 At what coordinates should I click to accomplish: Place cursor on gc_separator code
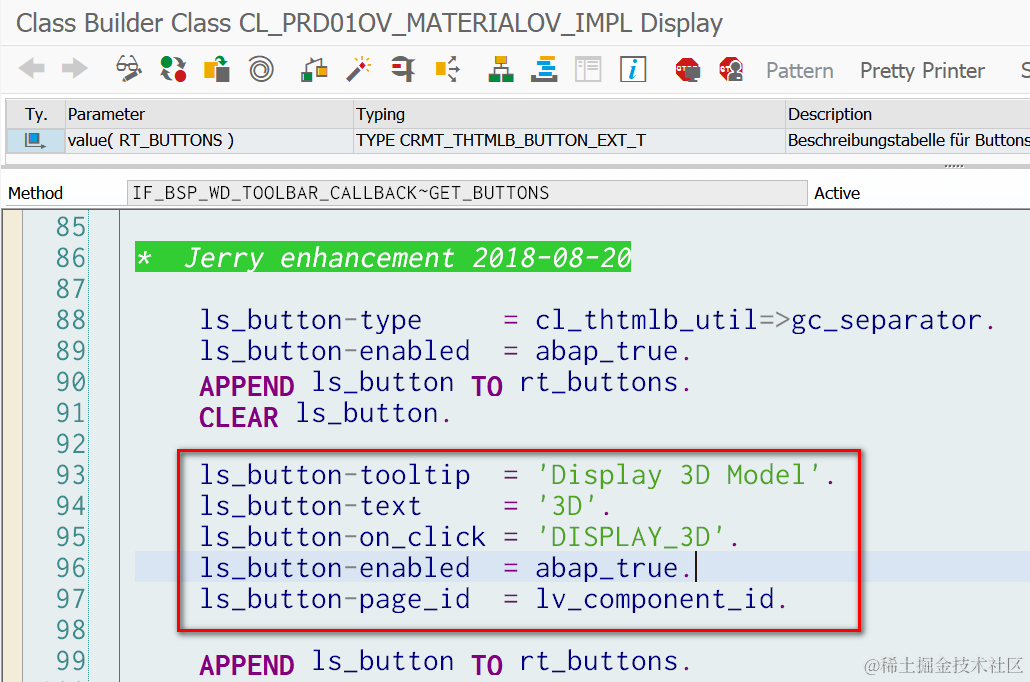[886, 321]
